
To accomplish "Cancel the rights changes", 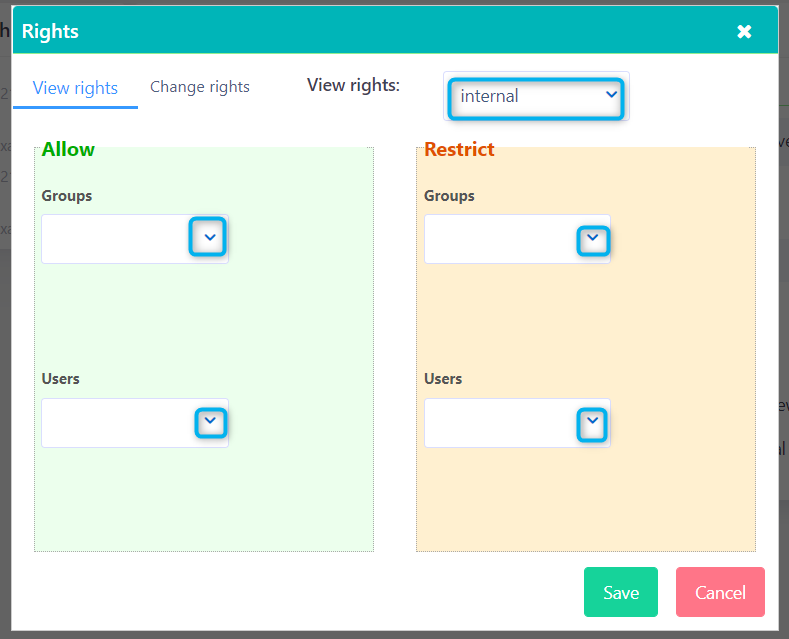I will click(720, 592).
